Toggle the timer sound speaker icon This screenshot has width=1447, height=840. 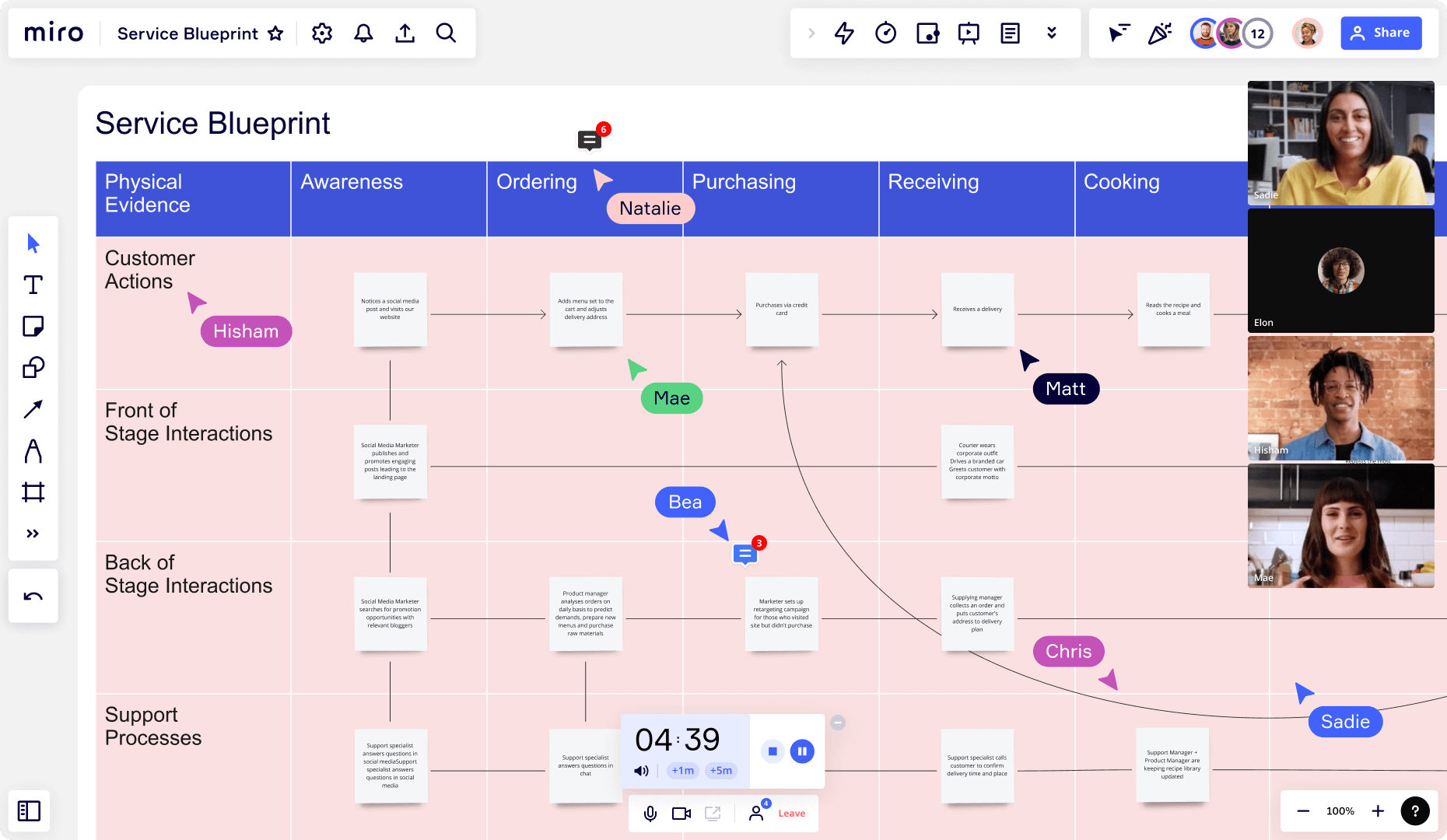(x=641, y=771)
